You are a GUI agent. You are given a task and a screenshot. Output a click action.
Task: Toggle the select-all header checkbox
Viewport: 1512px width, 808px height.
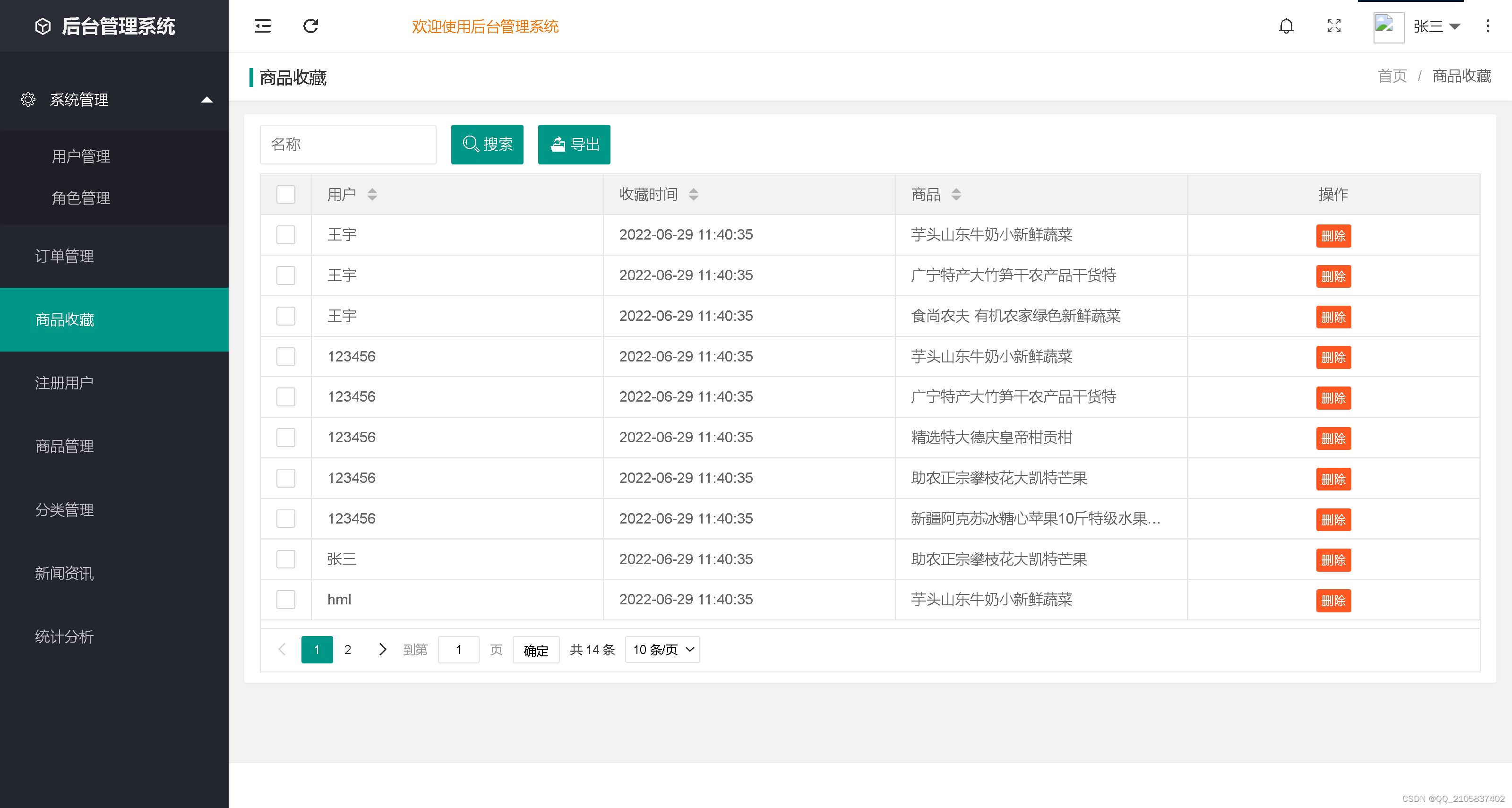coord(286,194)
